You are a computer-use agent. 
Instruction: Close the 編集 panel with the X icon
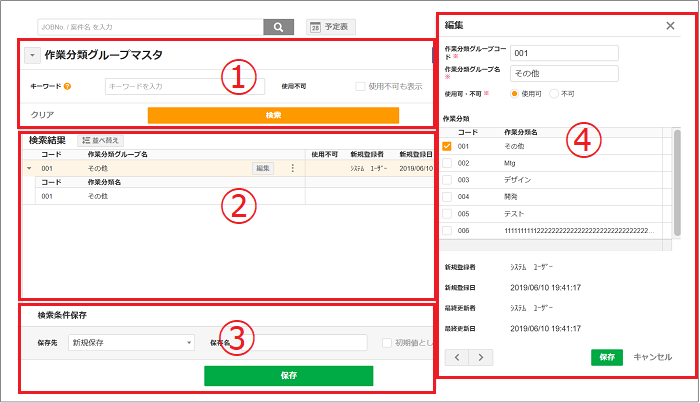670,26
